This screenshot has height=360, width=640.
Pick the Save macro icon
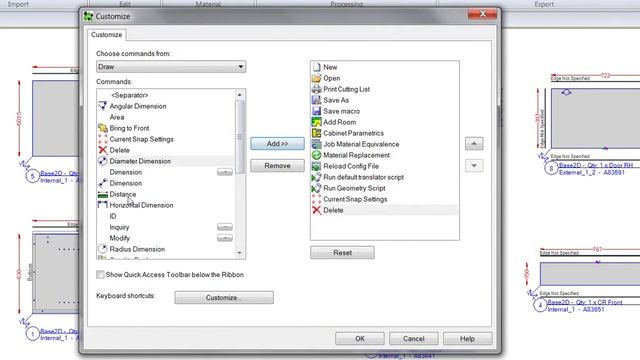[x=316, y=111]
